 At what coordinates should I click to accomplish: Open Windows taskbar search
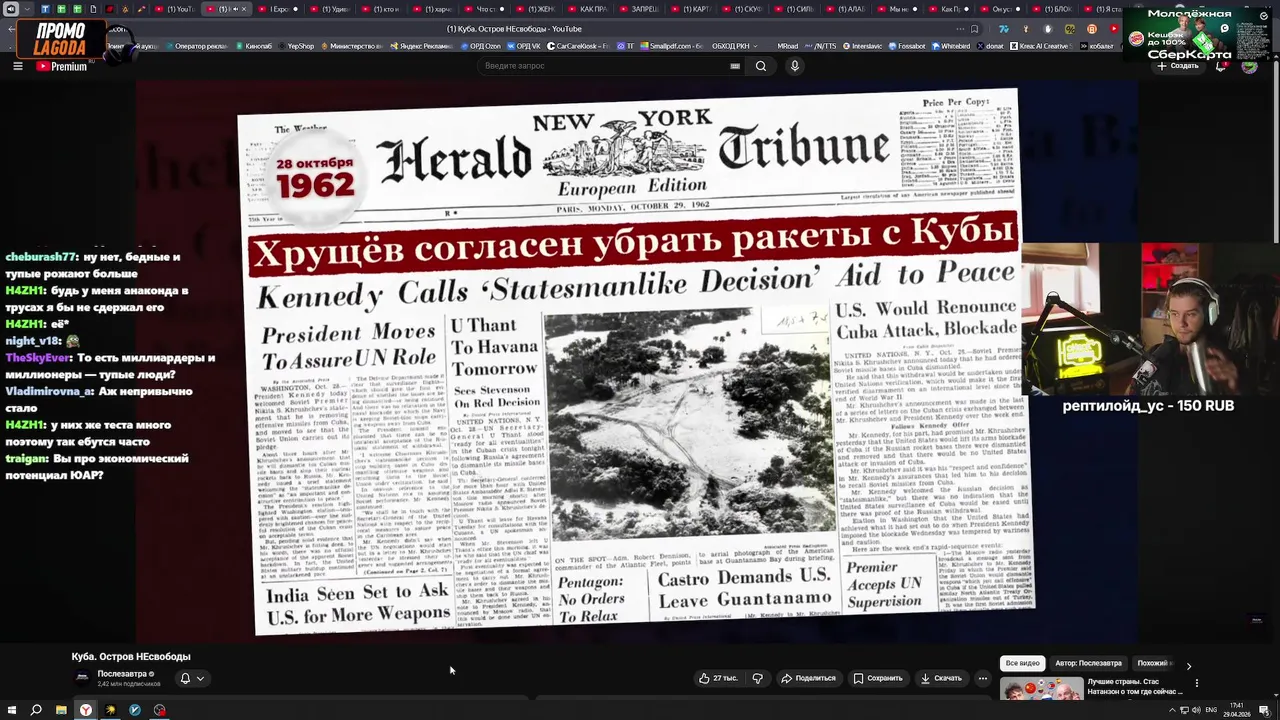(x=36, y=710)
